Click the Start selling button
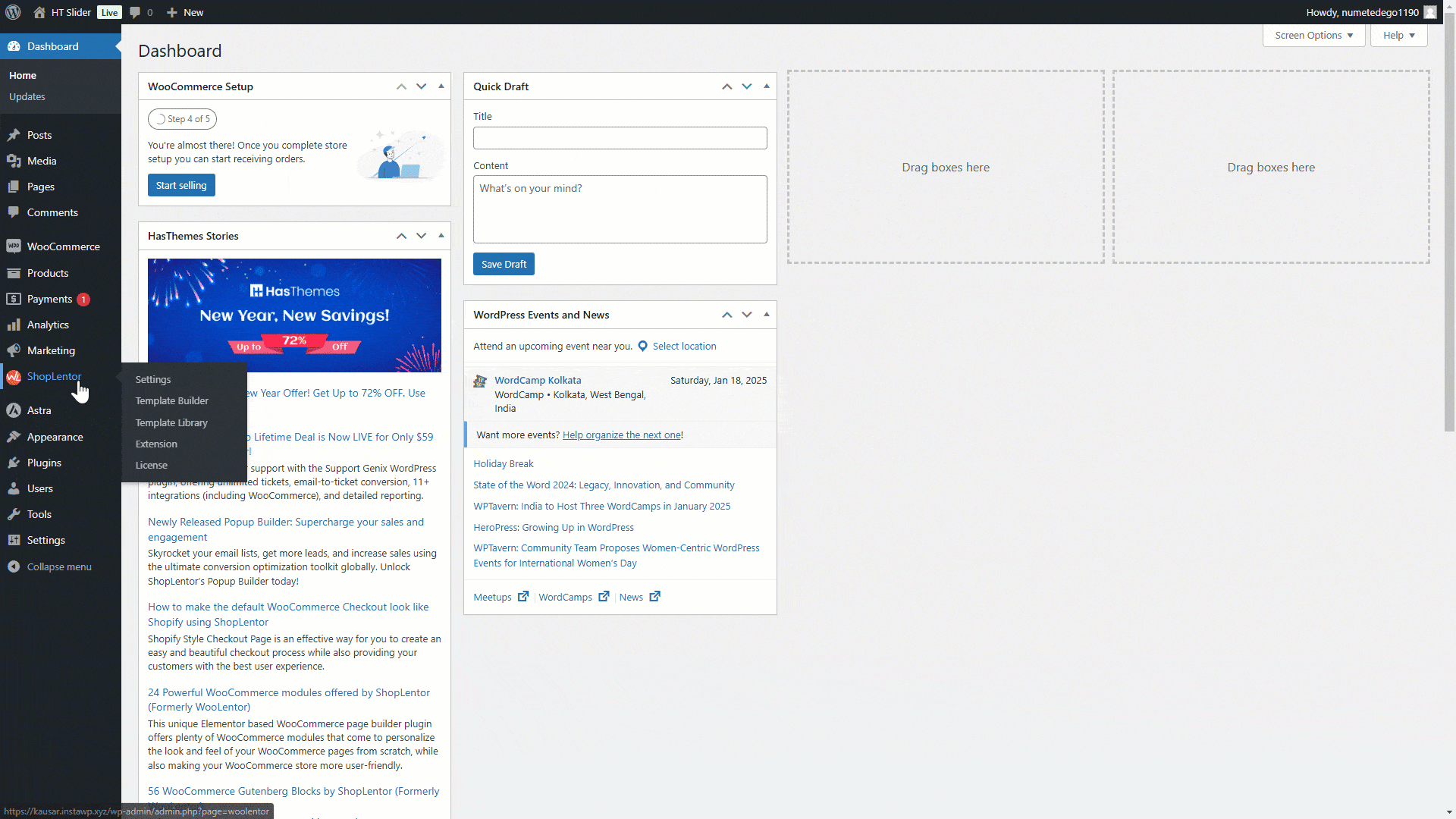The width and height of the screenshot is (1456, 819). pos(180,185)
